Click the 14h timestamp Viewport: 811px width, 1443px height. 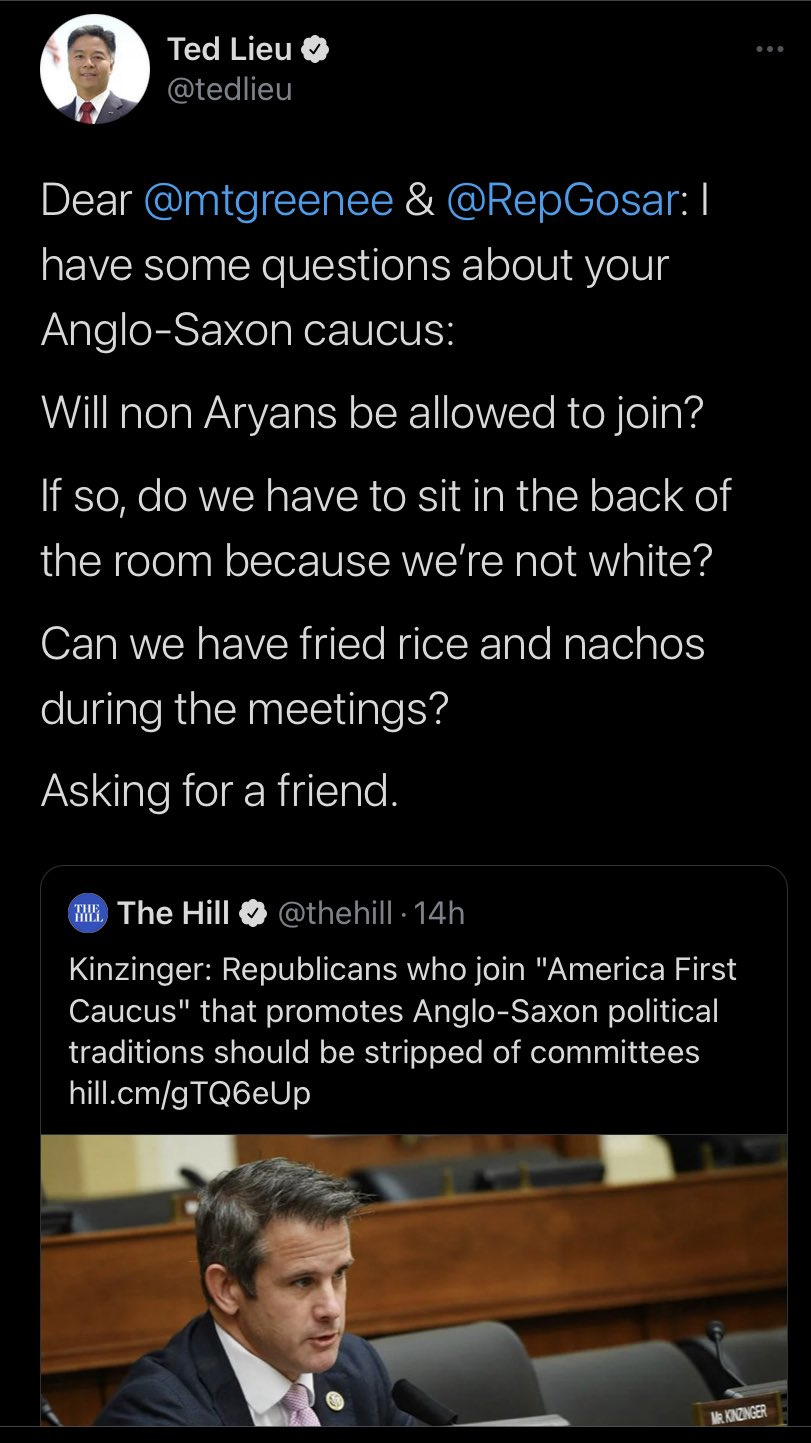(439, 913)
